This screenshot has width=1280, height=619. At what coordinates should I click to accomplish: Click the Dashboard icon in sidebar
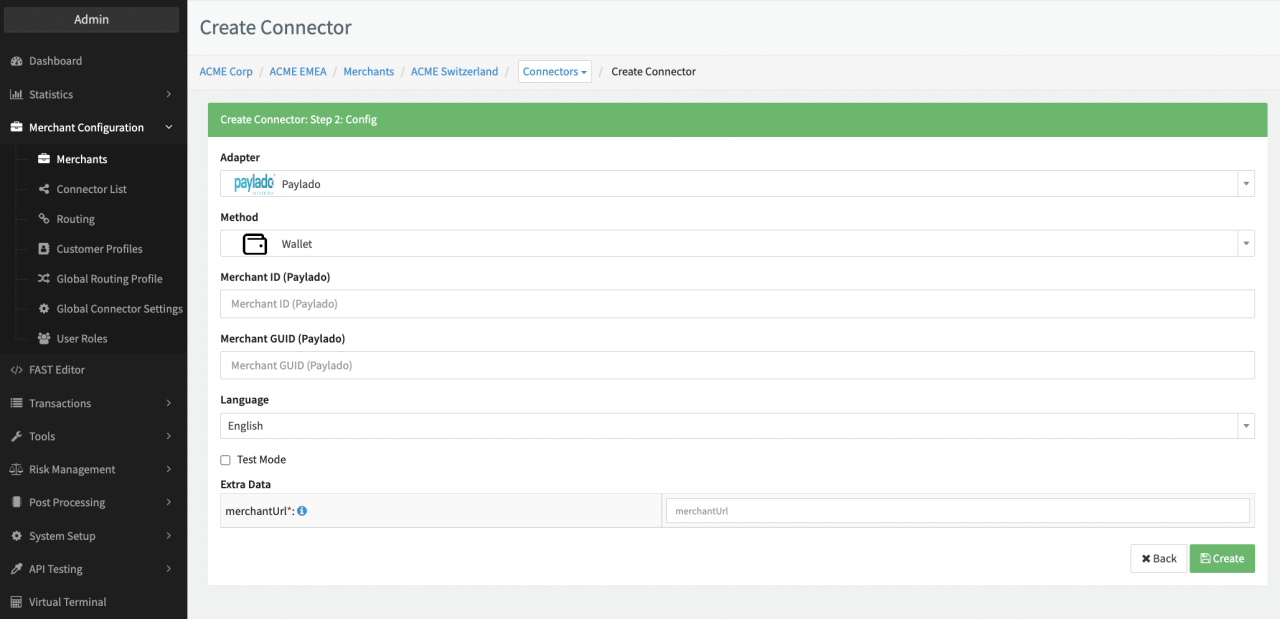click(x=16, y=61)
